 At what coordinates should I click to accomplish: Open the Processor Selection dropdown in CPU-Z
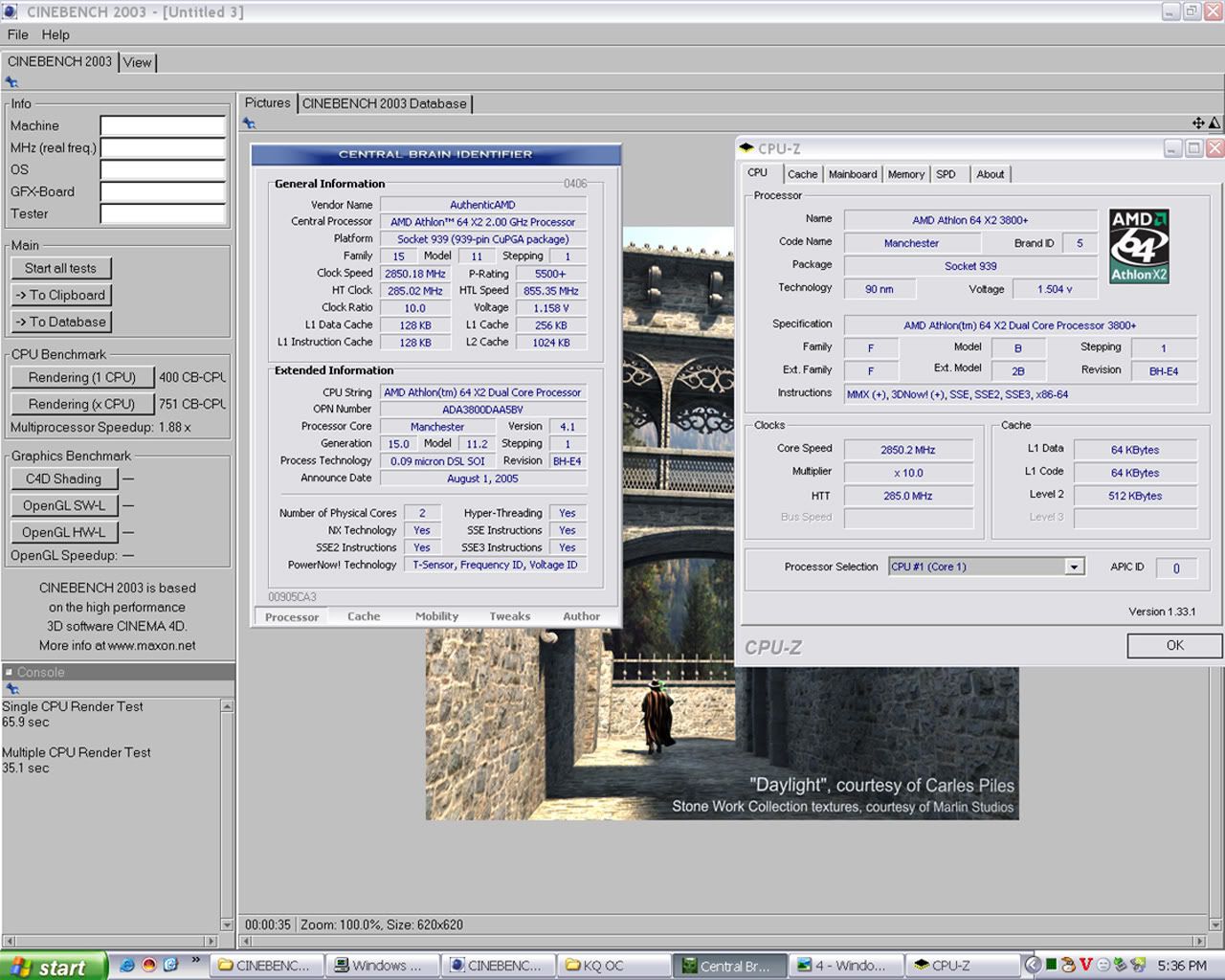pyautogui.click(x=1074, y=567)
